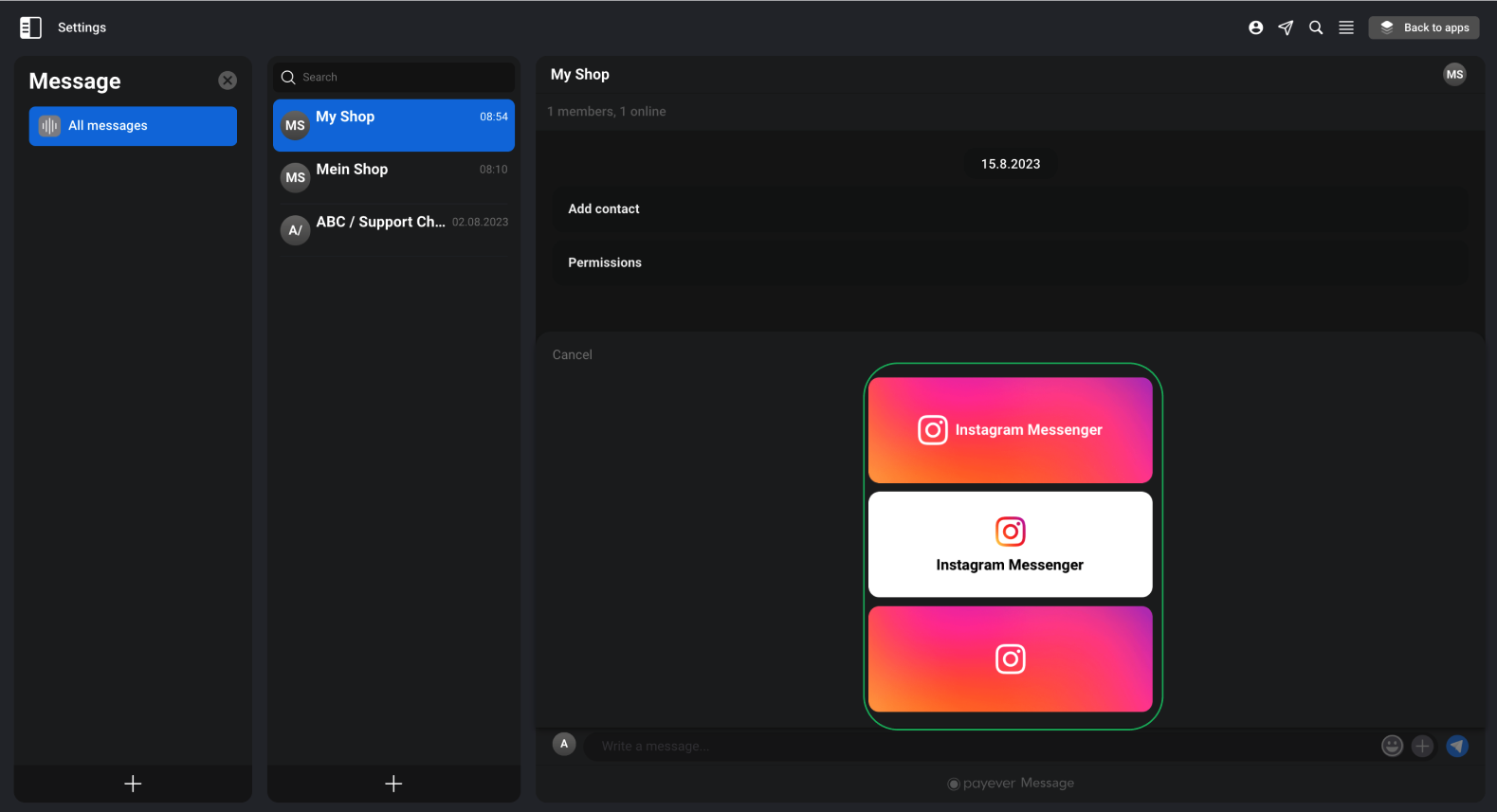The width and height of the screenshot is (1497, 812).
Task: Add a new chat with chat list plus
Action: (393, 784)
